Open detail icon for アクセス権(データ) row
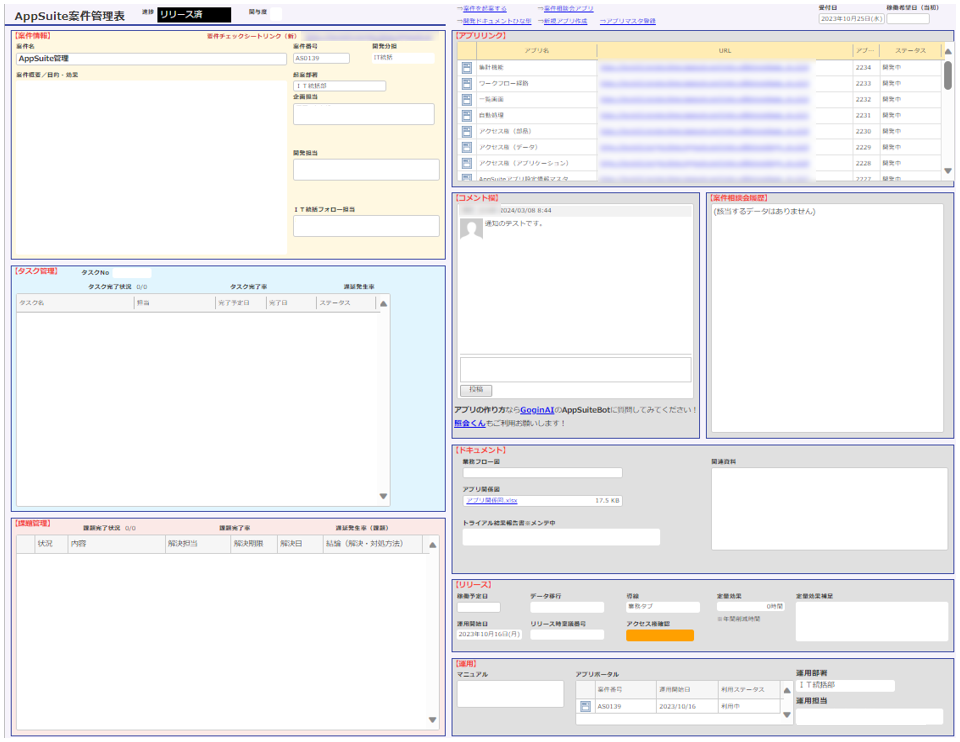 tap(467, 148)
